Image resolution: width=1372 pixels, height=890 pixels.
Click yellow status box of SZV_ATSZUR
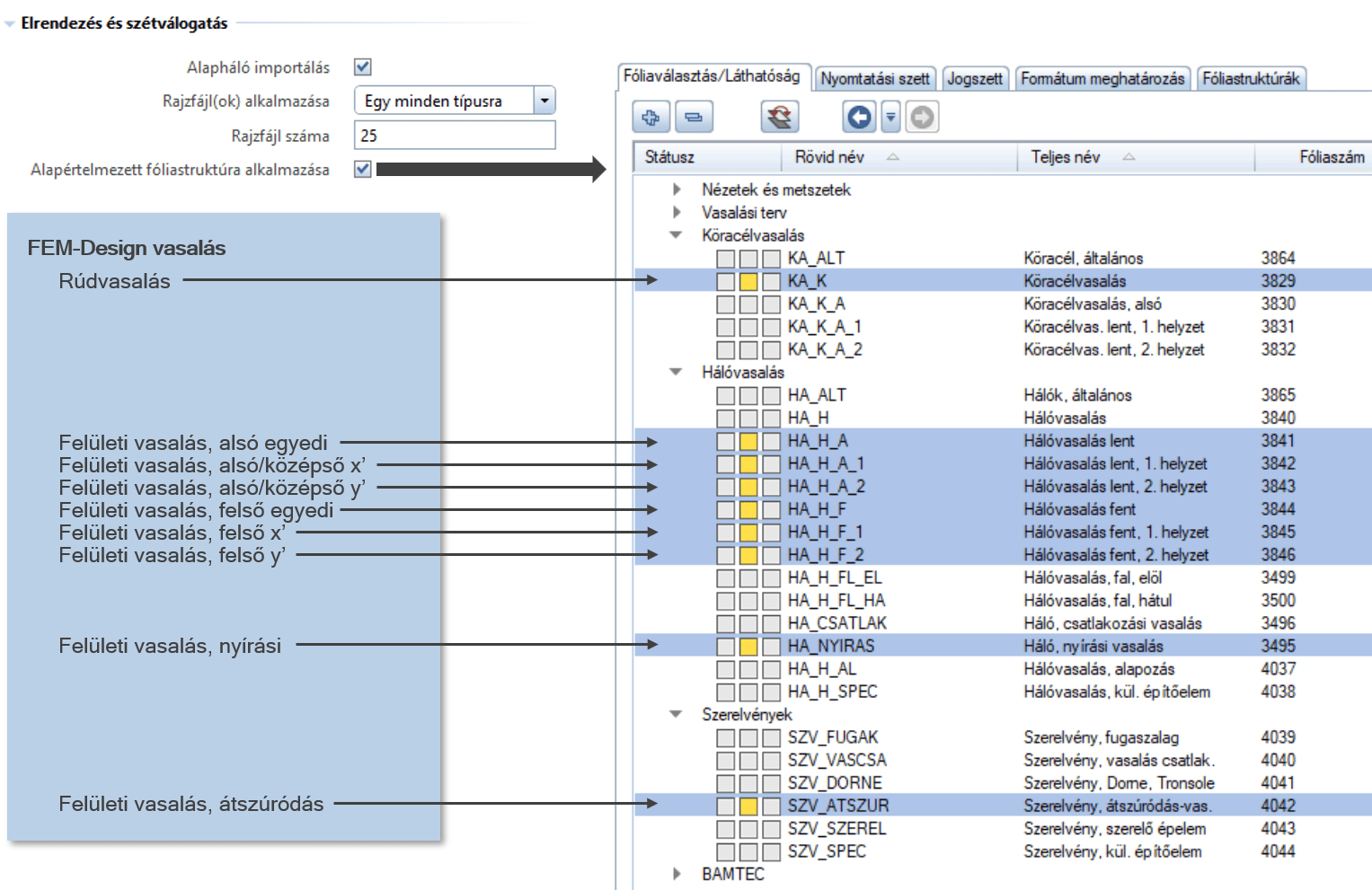[x=748, y=806]
